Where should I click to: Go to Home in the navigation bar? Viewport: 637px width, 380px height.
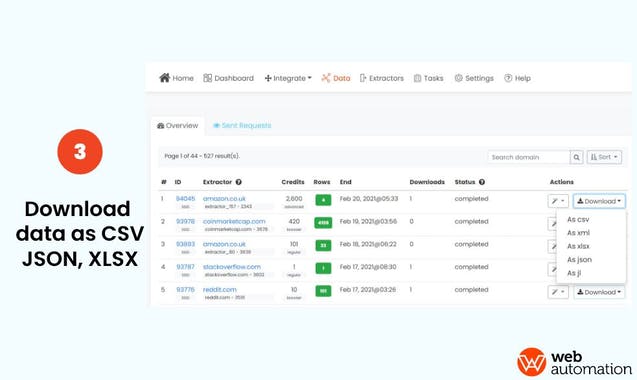[x=176, y=78]
